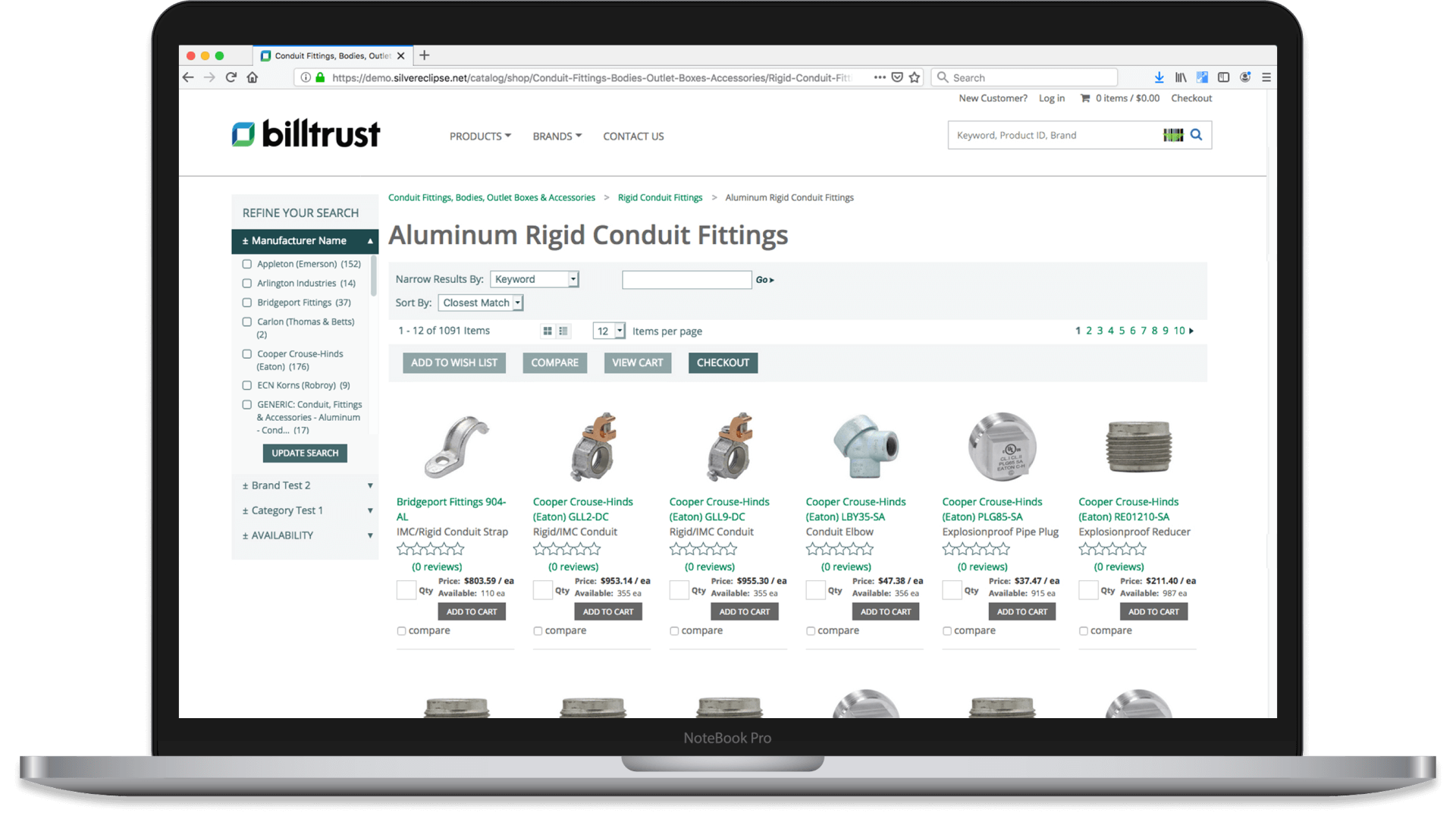Open the library bookshelf icon
The height and width of the screenshot is (819, 1456).
(1181, 77)
